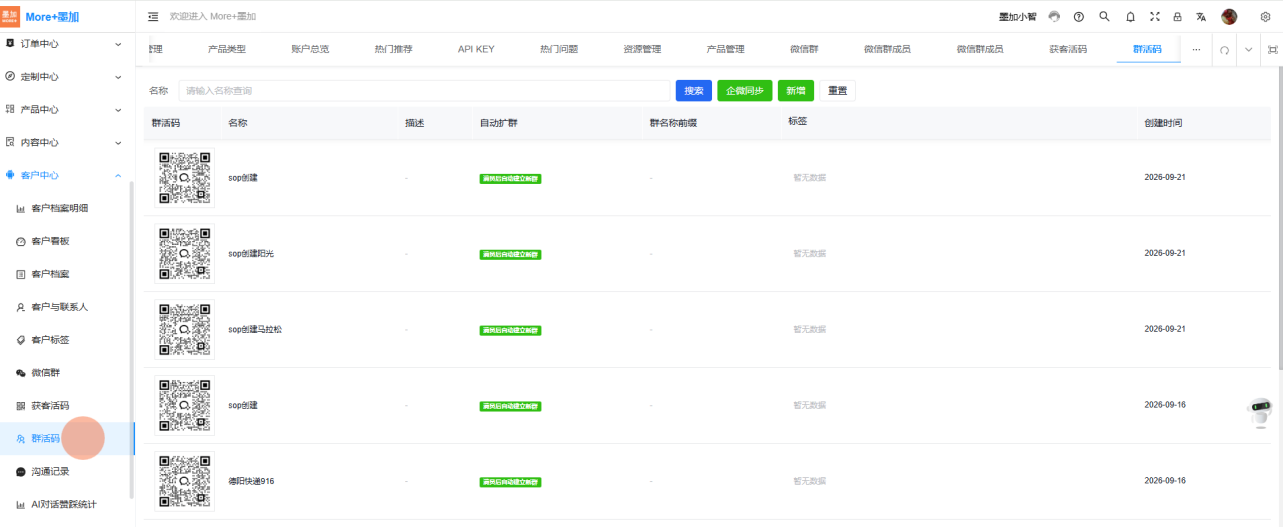
Task: Switch to the 热门问题 tab
Action: (559, 49)
